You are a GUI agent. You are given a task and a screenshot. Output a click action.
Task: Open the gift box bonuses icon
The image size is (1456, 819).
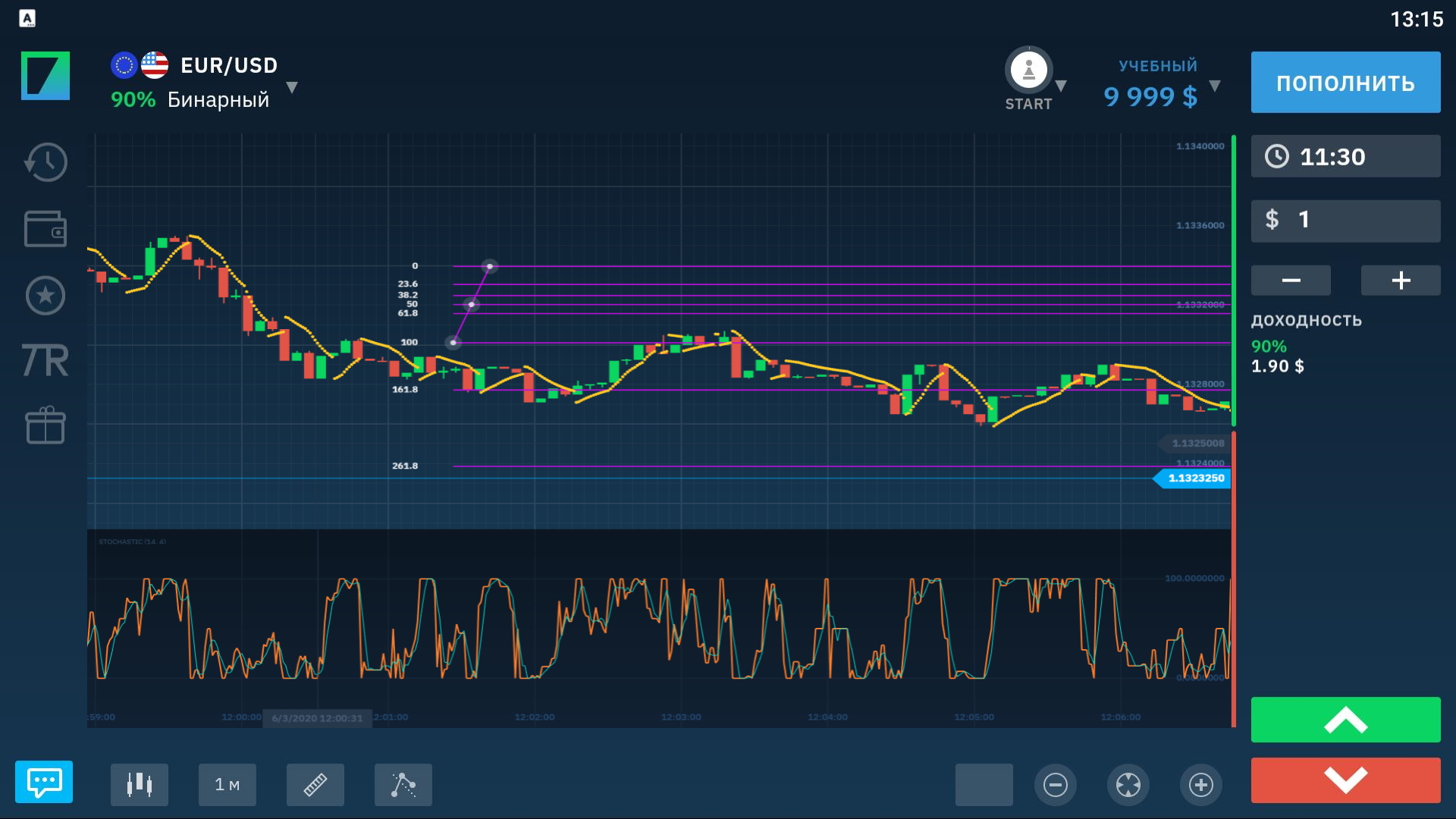[x=45, y=425]
